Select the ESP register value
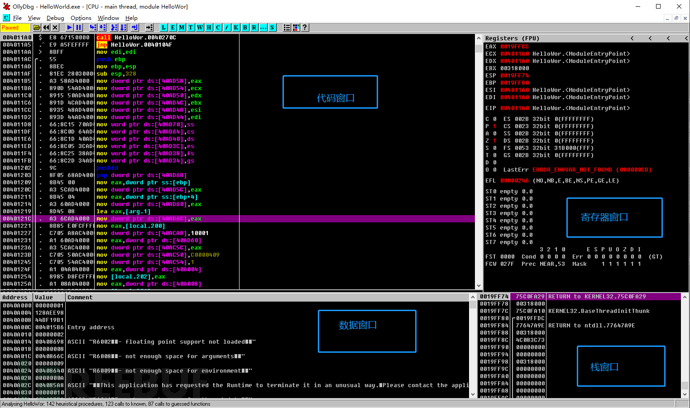 coord(514,76)
